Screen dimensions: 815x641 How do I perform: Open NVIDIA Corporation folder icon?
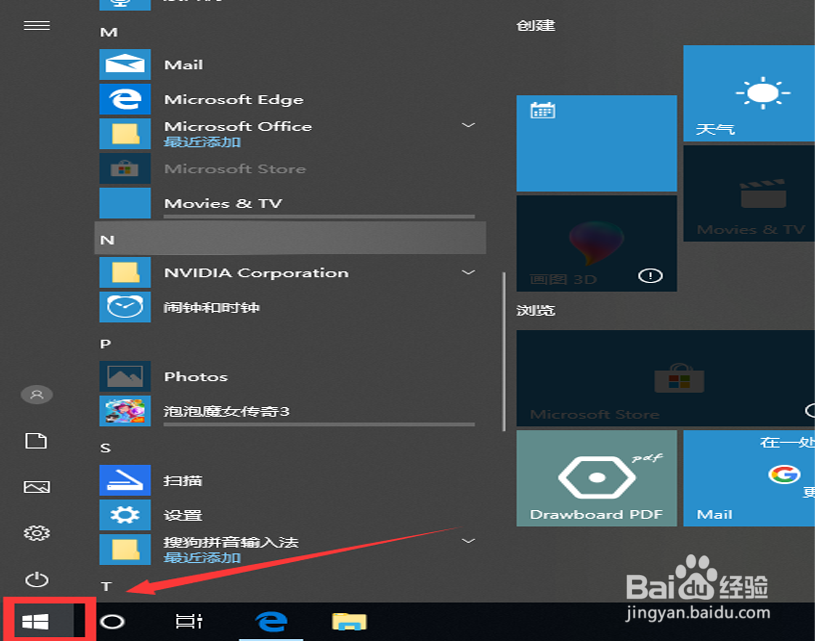coord(125,272)
